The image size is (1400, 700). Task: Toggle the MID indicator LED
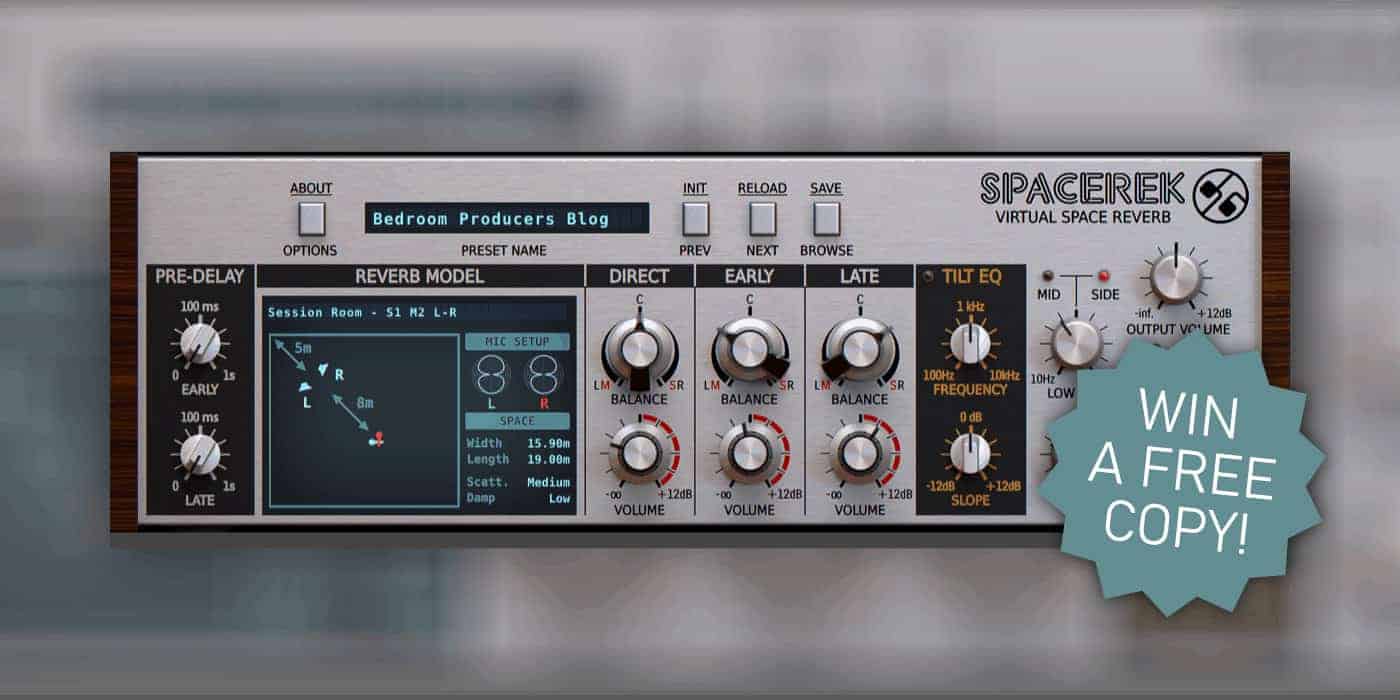click(x=1047, y=276)
